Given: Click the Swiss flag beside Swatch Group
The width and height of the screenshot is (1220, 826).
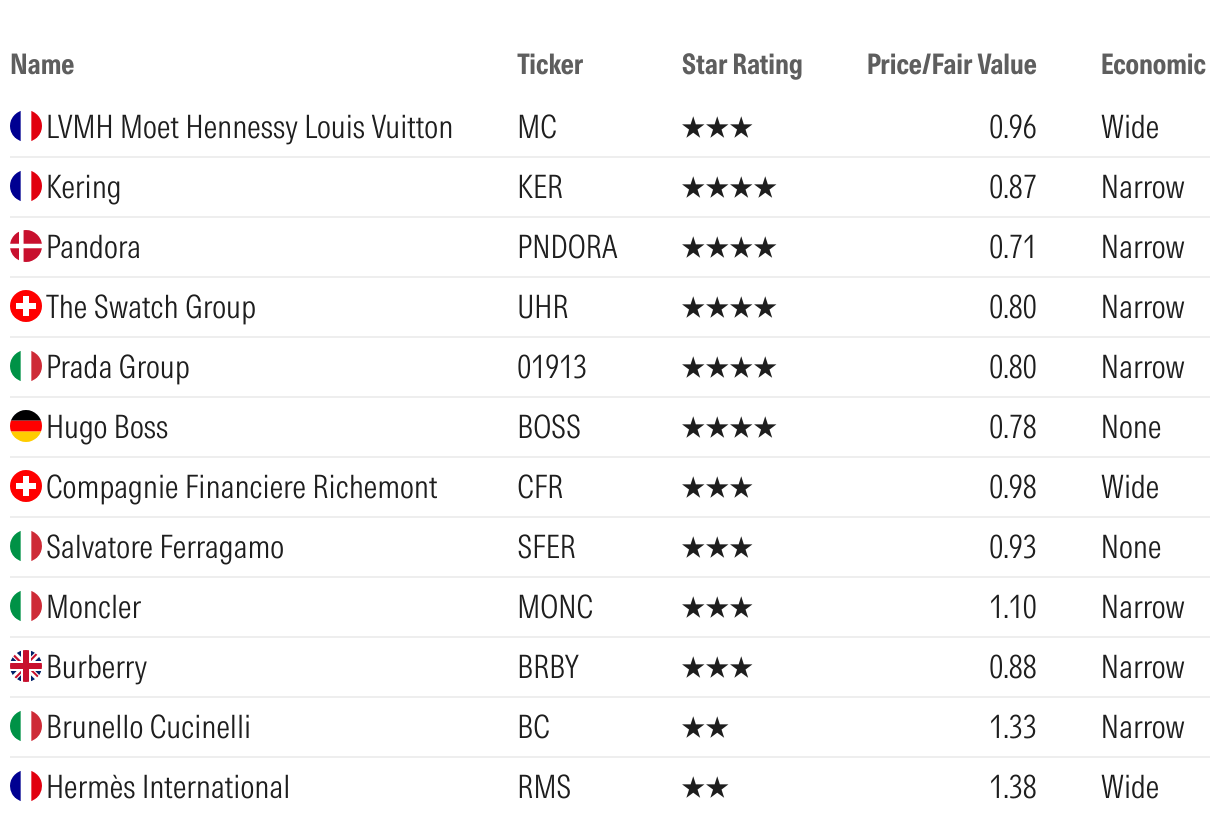Looking at the screenshot, I should [26, 307].
